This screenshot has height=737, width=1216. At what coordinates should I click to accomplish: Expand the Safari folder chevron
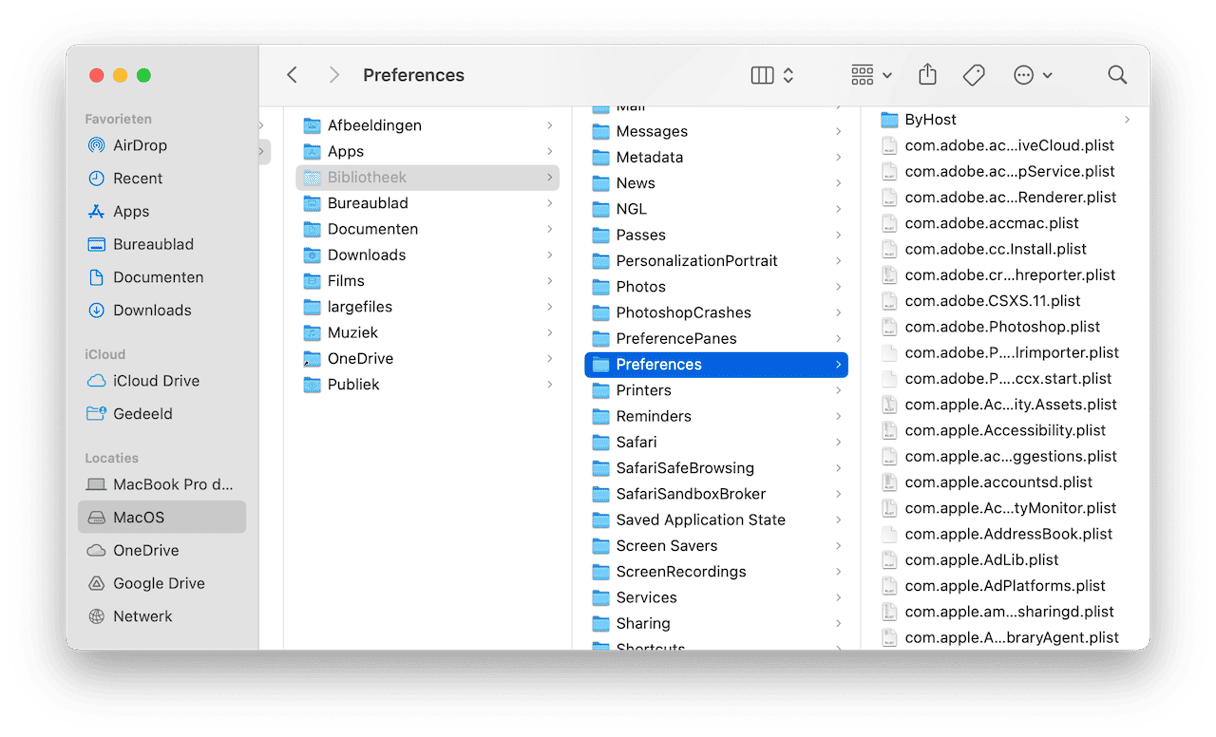(x=838, y=443)
